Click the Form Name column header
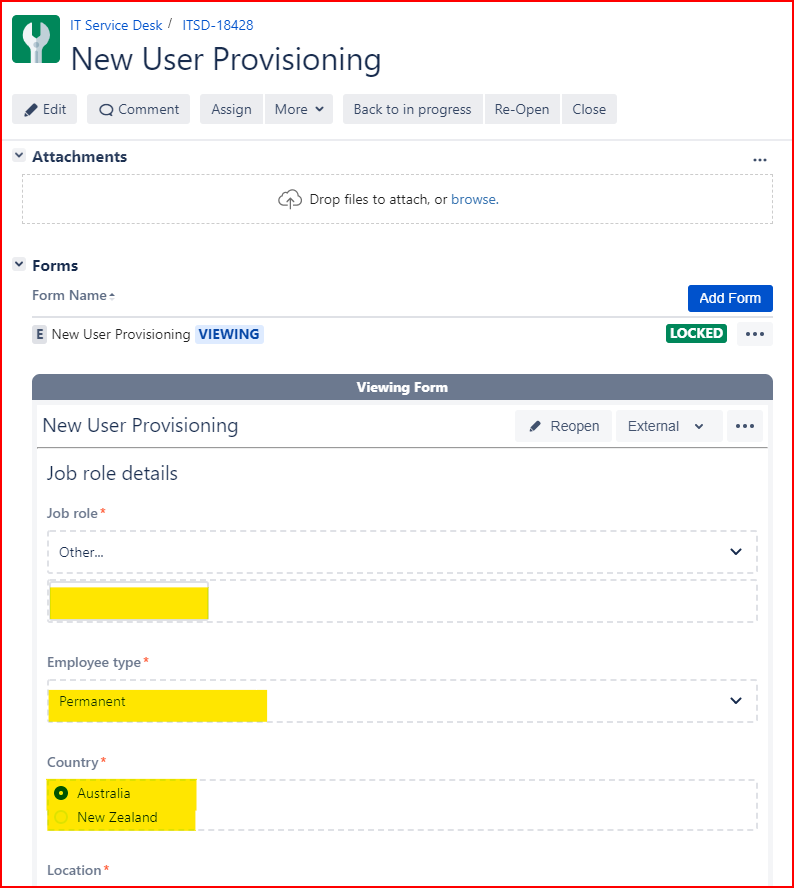Image resolution: width=794 pixels, height=888 pixels. coord(70,296)
